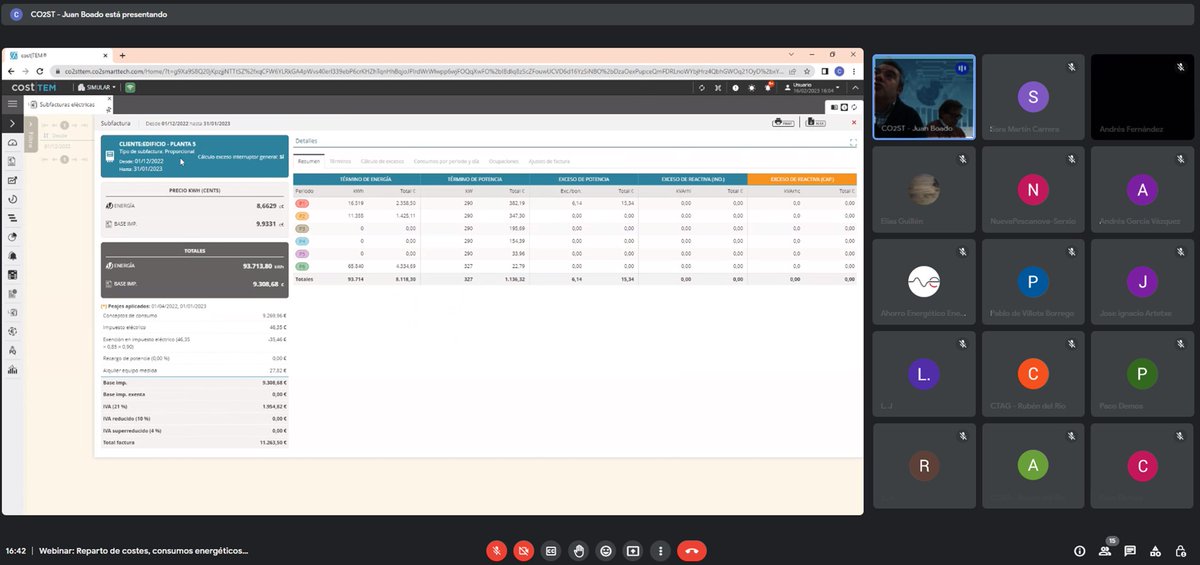
Task: Click the refresh icon in costTEM header
Action: tap(702, 87)
